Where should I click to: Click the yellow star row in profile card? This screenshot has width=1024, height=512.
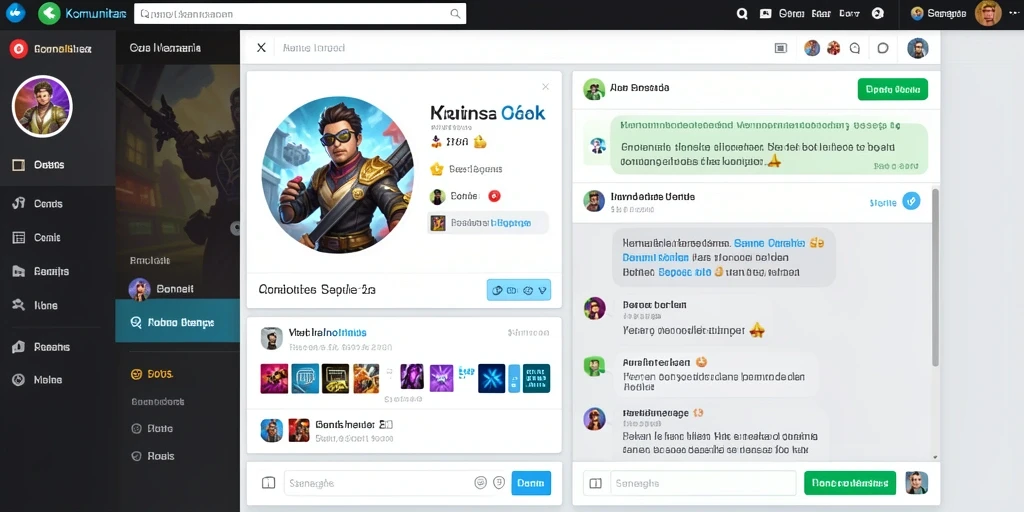pyautogui.click(x=466, y=169)
